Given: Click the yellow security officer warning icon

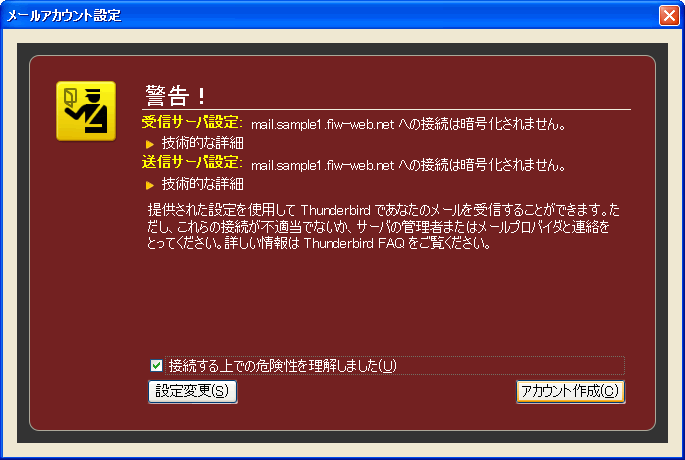Looking at the screenshot, I should coord(86,111).
